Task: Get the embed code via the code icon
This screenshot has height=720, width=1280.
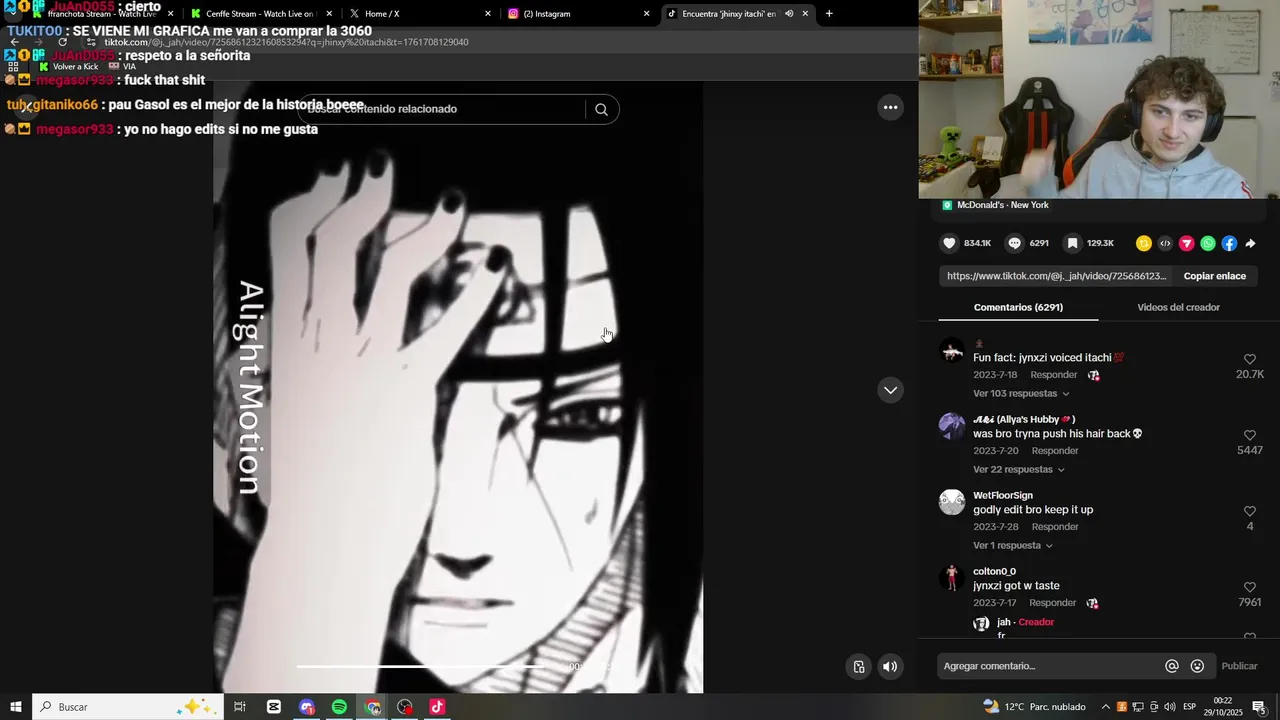Action: coord(1165,243)
